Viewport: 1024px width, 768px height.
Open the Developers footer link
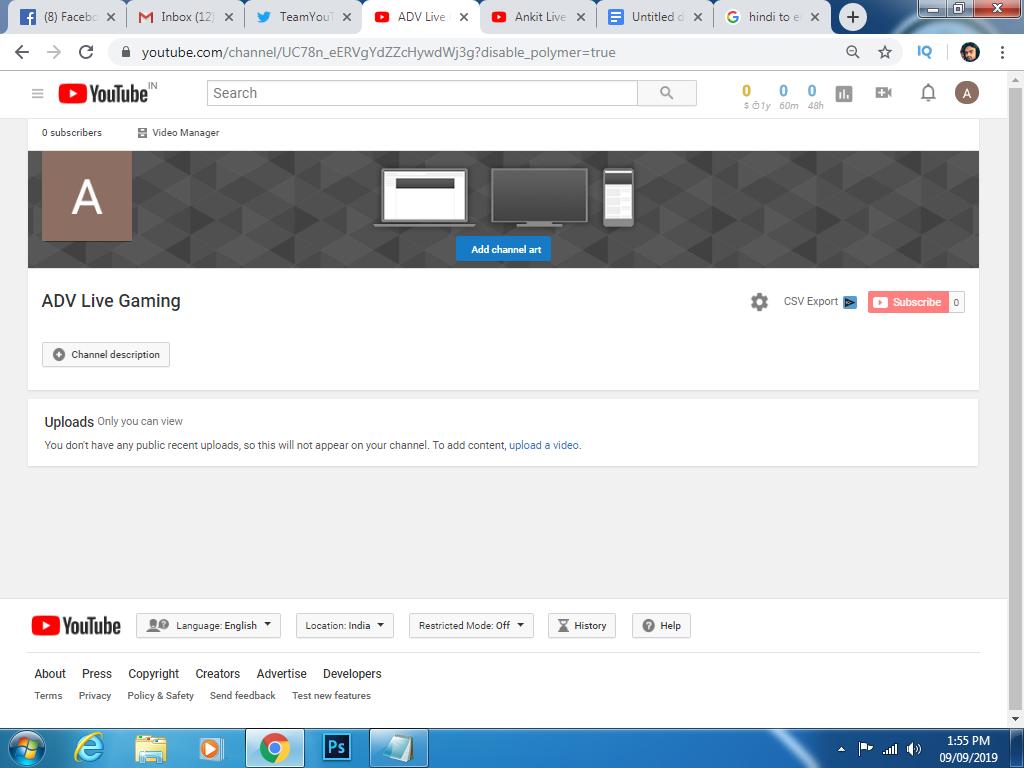click(x=352, y=673)
